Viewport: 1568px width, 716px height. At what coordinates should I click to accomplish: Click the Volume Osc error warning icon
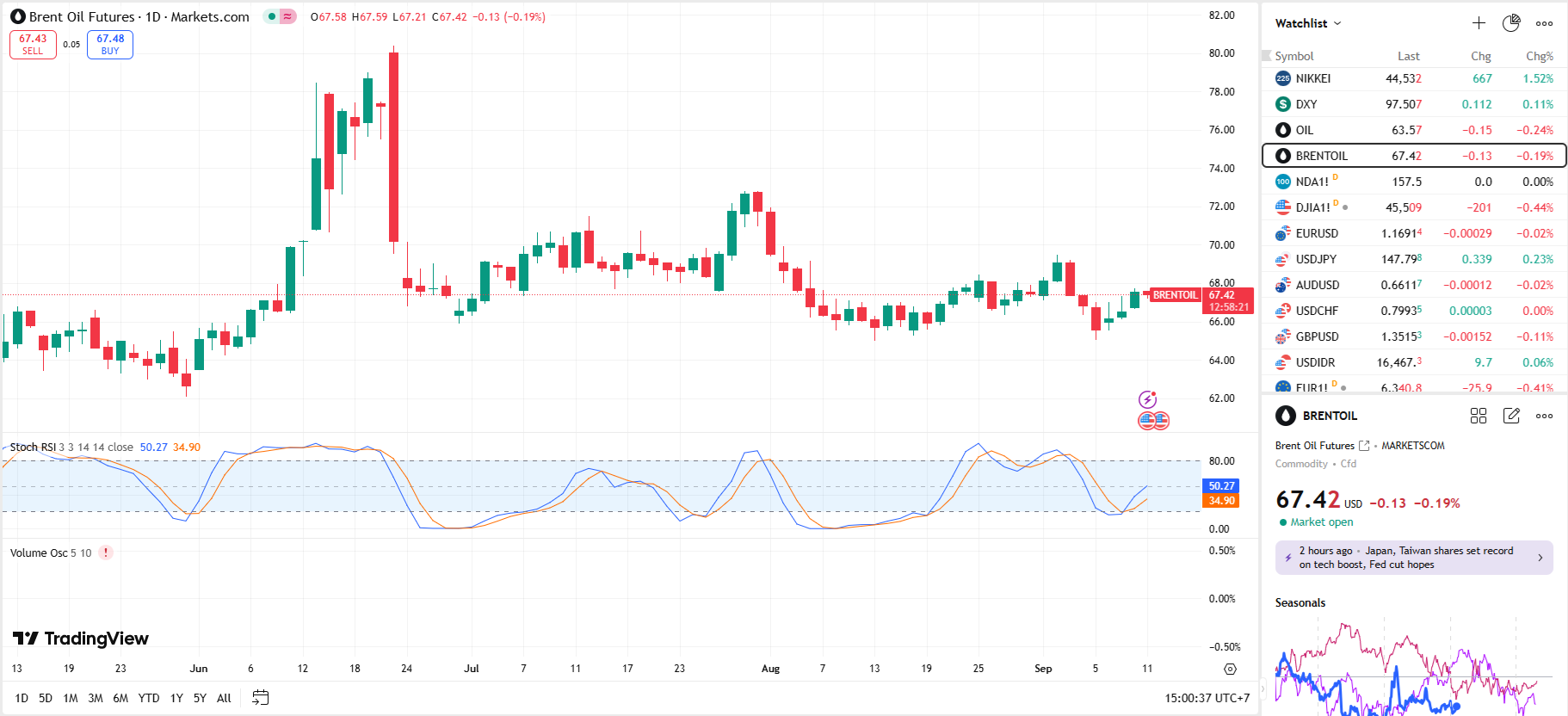106,552
